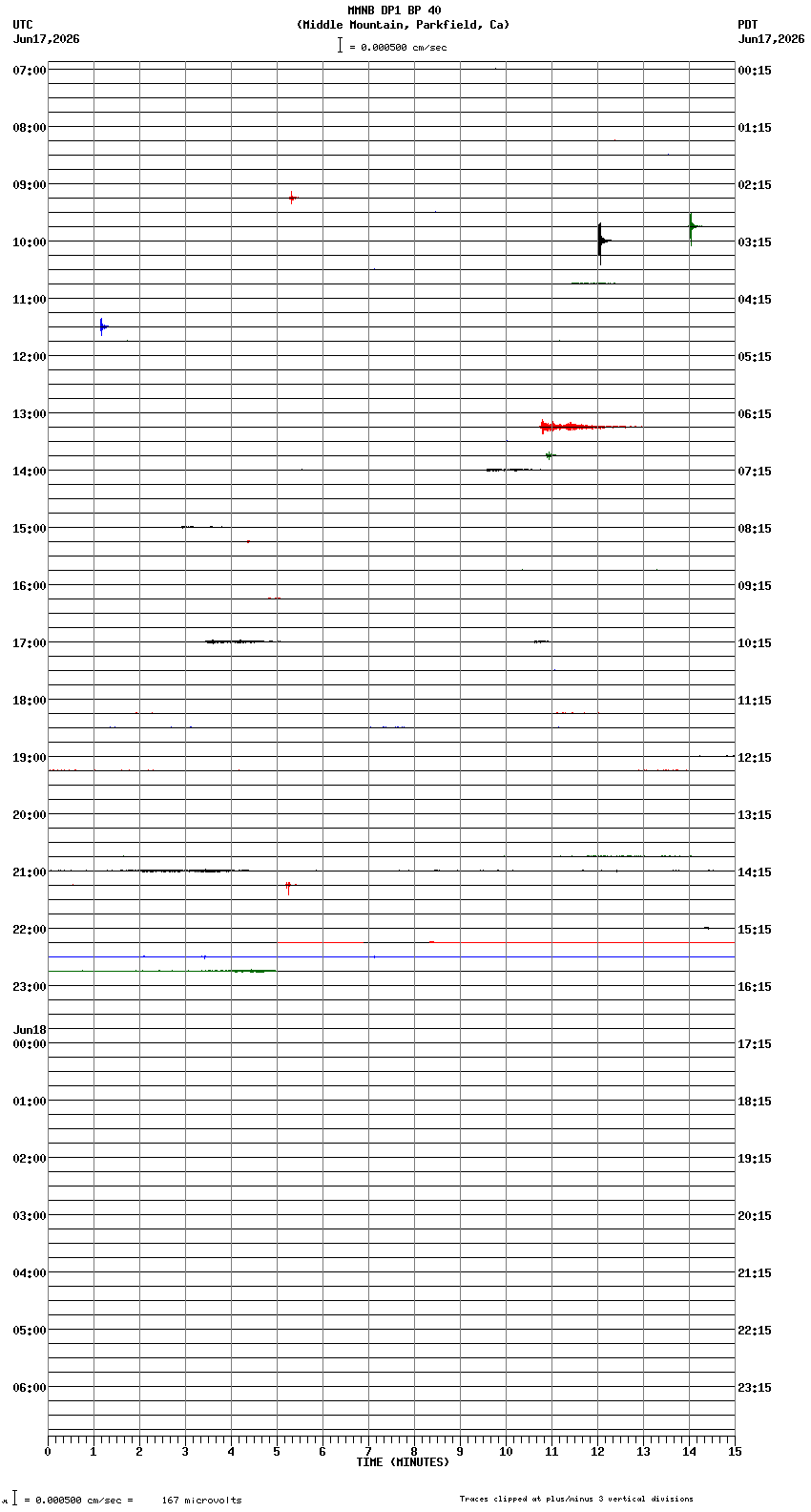The height and width of the screenshot is (1512, 811).
Task: Click the small green event below the 13:00 red trace
Action: (x=550, y=455)
